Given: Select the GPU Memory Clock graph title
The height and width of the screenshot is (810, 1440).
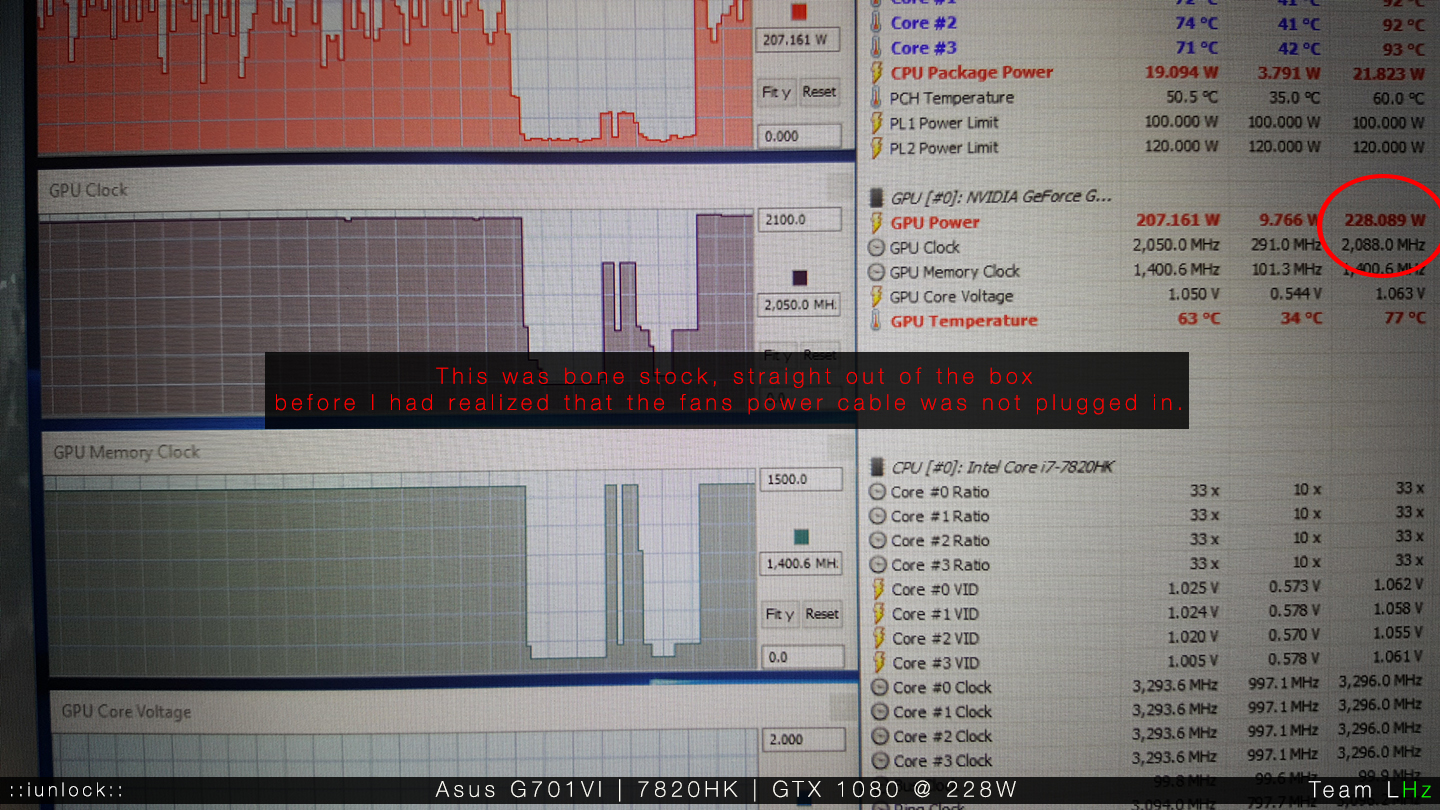Looking at the screenshot, I should click(127, 452).
